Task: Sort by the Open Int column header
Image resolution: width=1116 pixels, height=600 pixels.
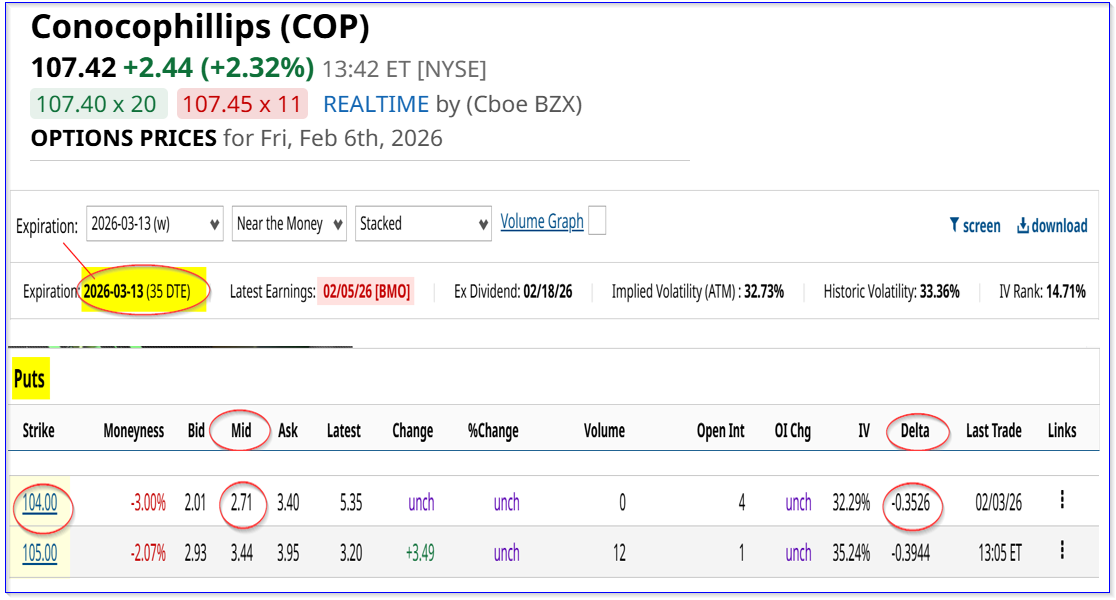Action: tap(720, 431)
